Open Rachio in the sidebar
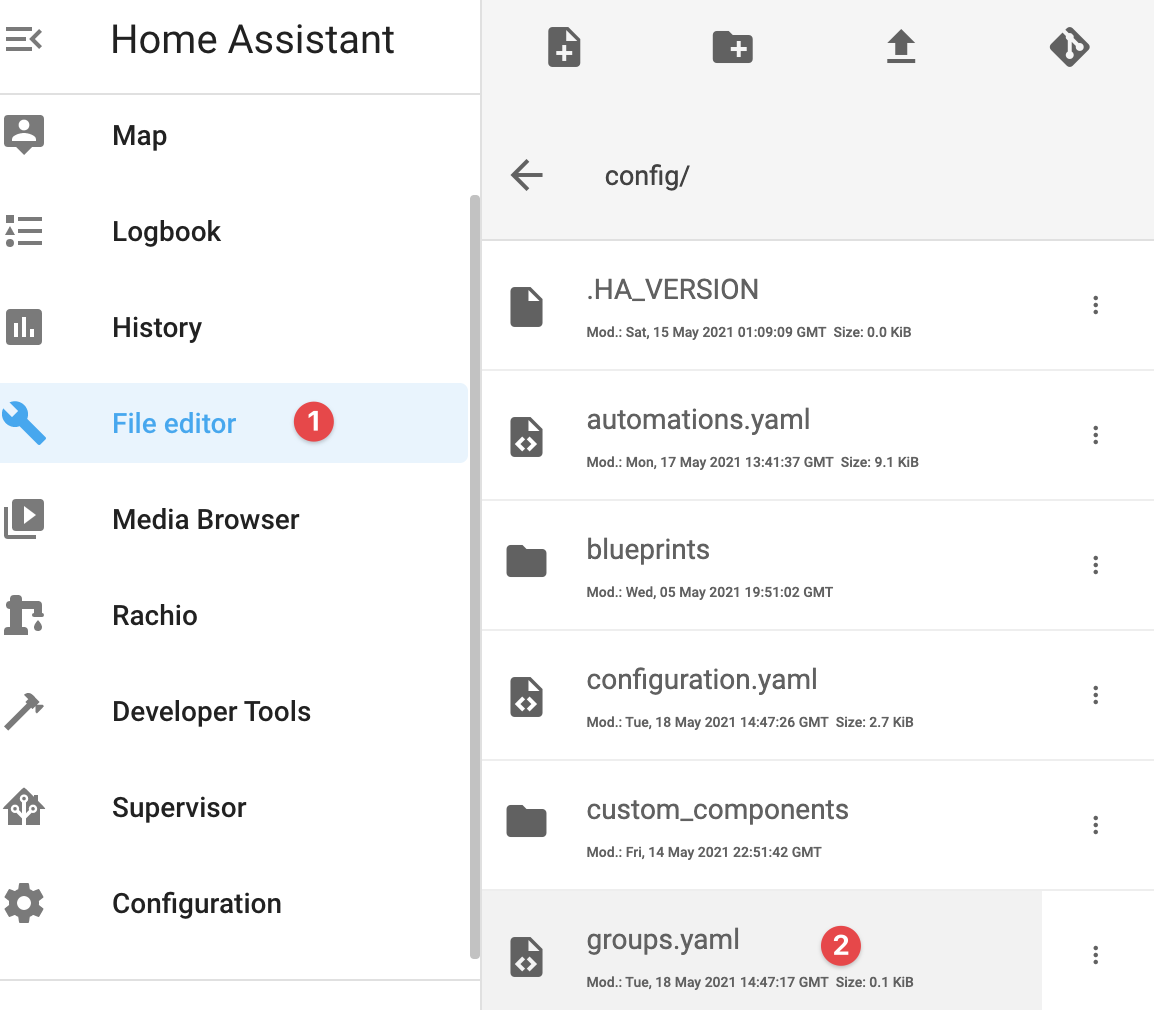This screenshot has height=1010, width=1154. (x=234, y=615)
